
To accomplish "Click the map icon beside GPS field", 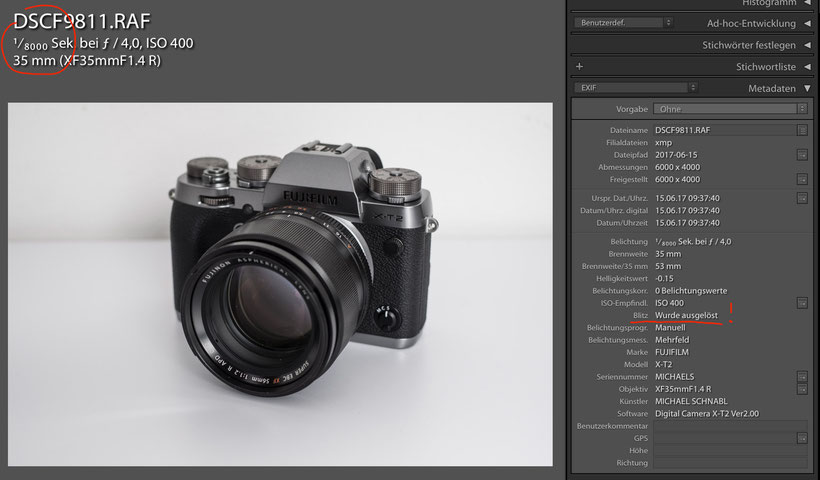I will [802, 438].
